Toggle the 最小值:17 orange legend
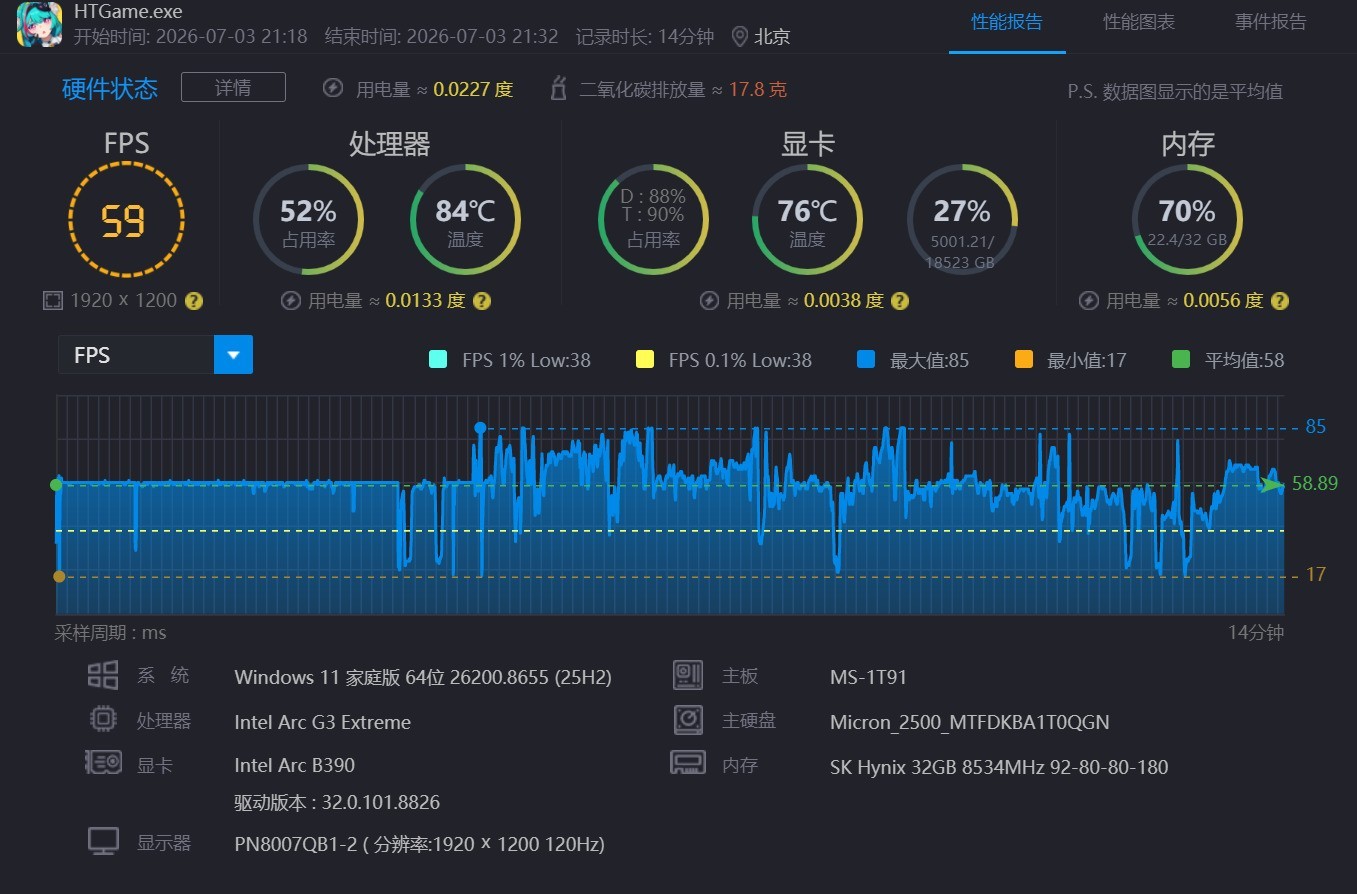The width and height of the screenshot is (1357, 894). pos(1024,360)
